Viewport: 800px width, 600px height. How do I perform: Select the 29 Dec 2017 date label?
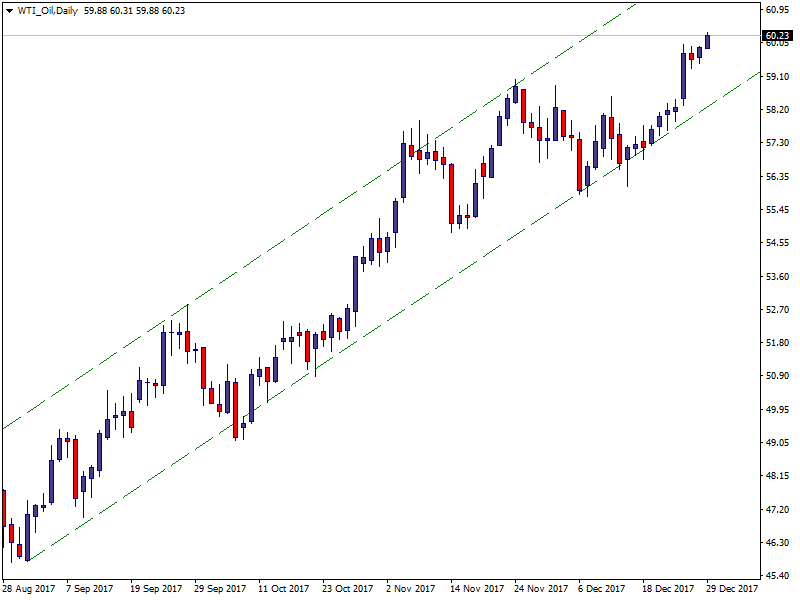coord(730,589)
